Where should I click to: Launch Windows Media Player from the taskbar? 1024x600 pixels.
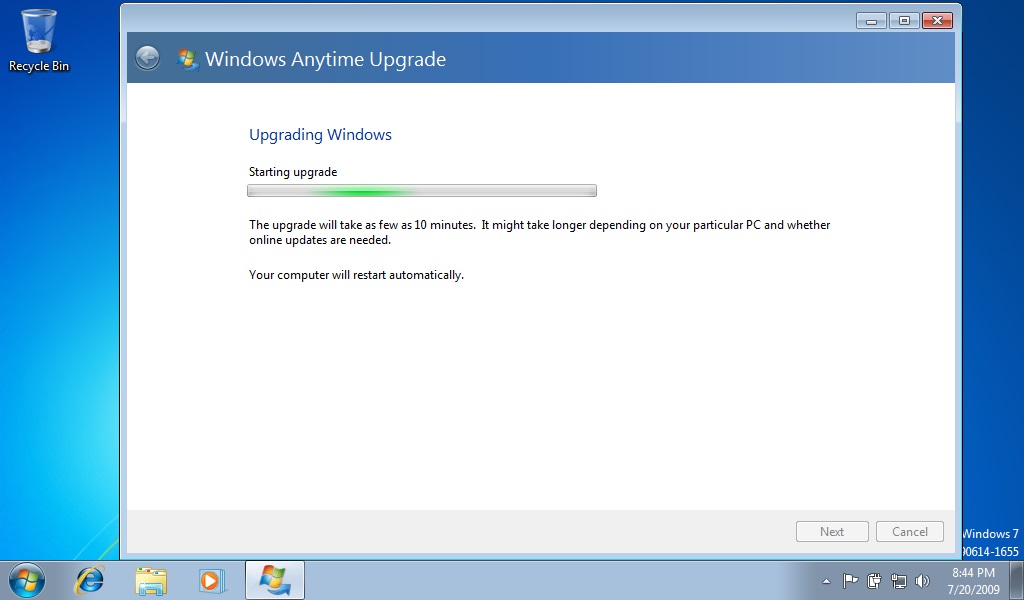[212, 580]
